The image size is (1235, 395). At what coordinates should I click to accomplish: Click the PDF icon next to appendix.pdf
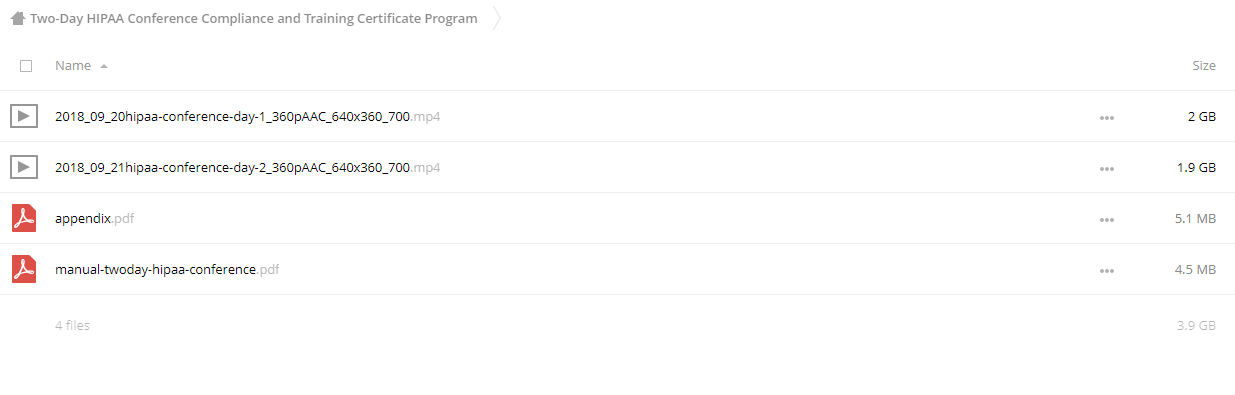[24, 218]
